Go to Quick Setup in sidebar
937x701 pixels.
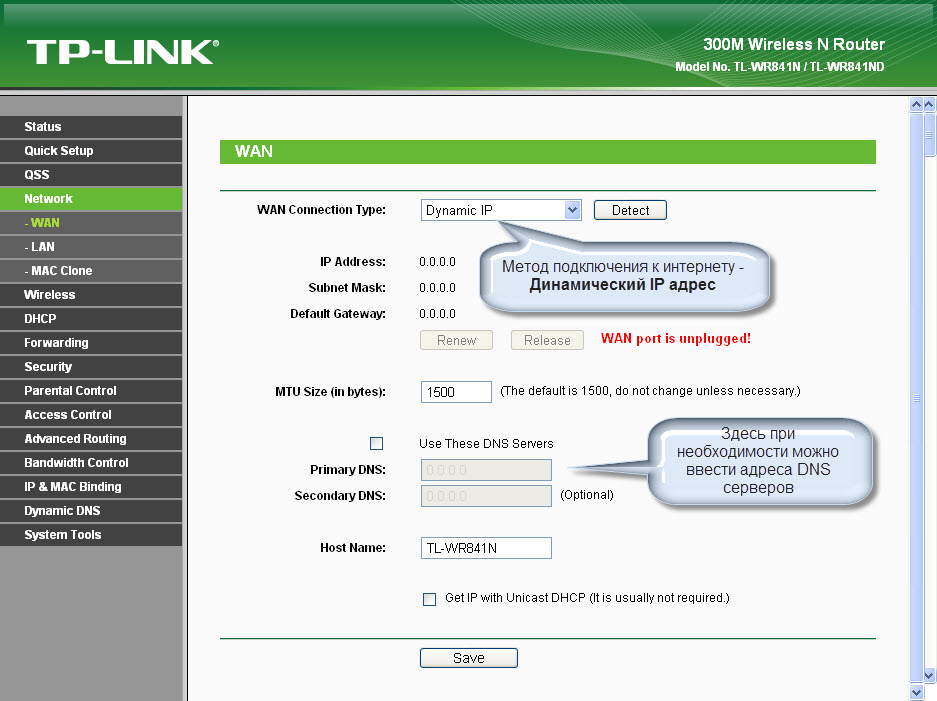click(59, 151)
